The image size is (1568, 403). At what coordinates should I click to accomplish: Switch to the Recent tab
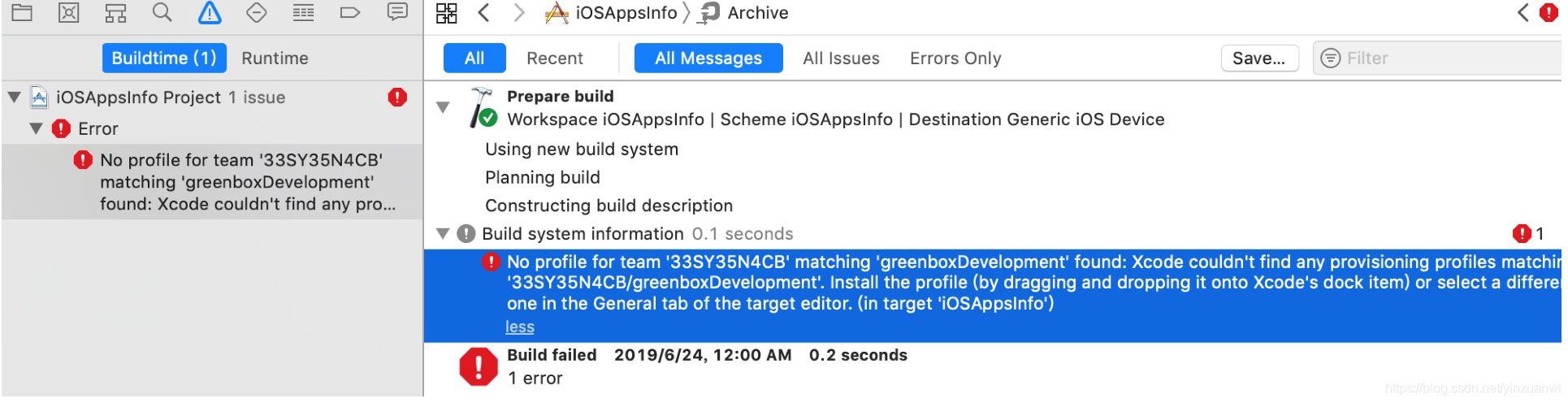pyautogui.click(x=555, y=58)
